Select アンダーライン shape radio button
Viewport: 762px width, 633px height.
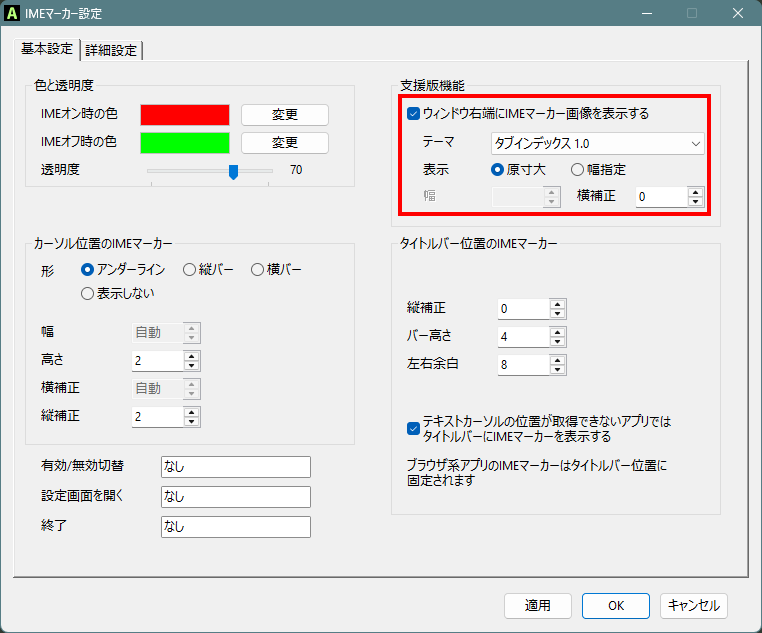pyautogui.click(x=87, y=270)
